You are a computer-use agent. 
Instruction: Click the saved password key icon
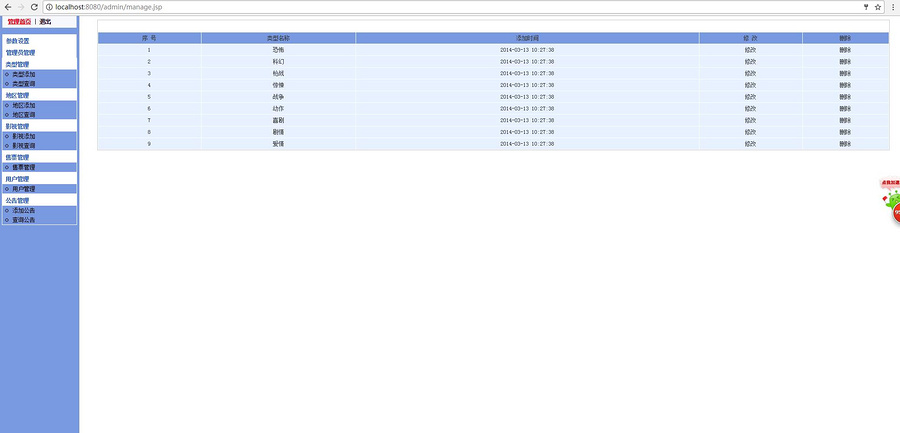[x=866, y=7]
